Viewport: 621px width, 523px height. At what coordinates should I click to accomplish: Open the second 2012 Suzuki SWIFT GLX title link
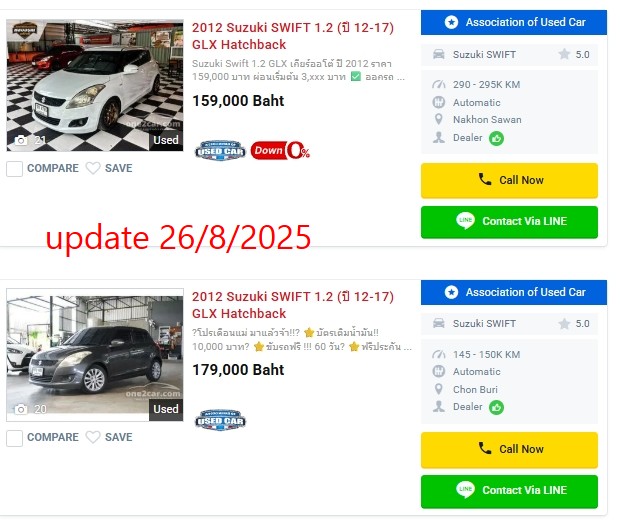[293, 305]
